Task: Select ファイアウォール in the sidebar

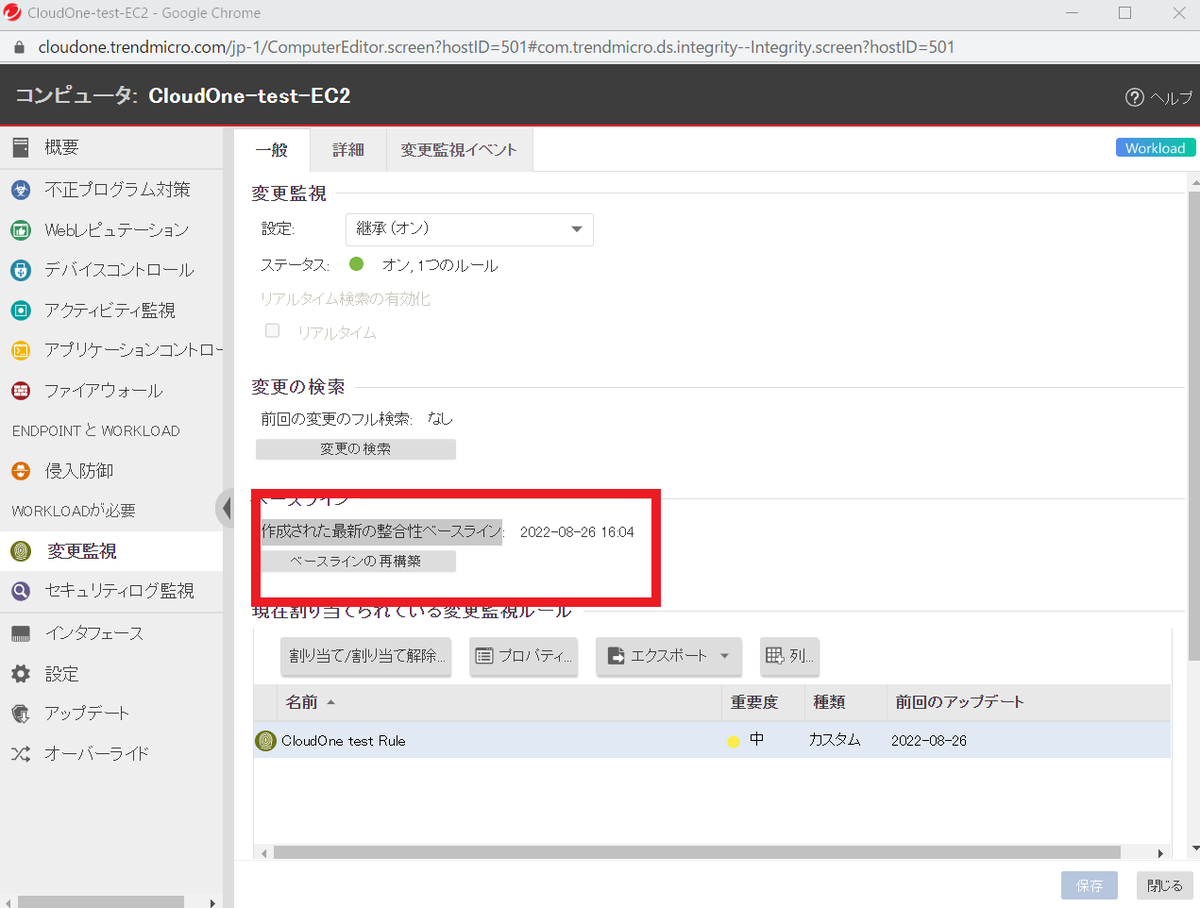Action: tap(111, 391)
